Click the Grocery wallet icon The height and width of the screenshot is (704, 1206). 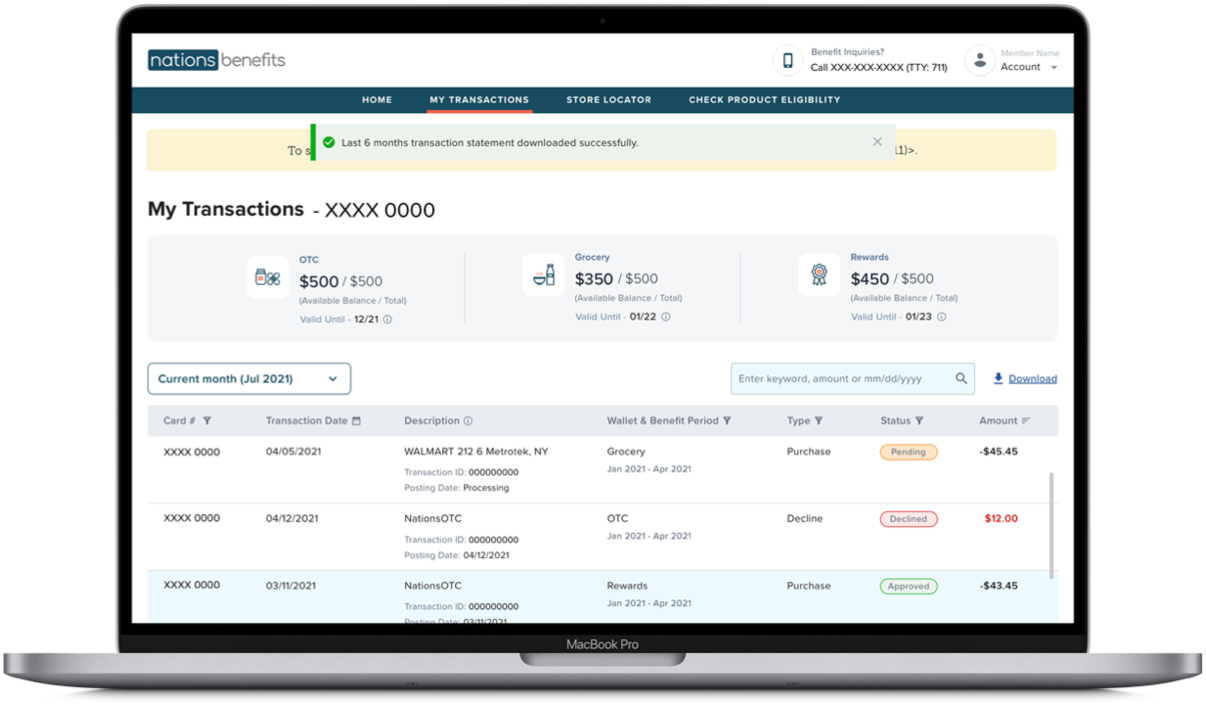click(x=543, y=275)
